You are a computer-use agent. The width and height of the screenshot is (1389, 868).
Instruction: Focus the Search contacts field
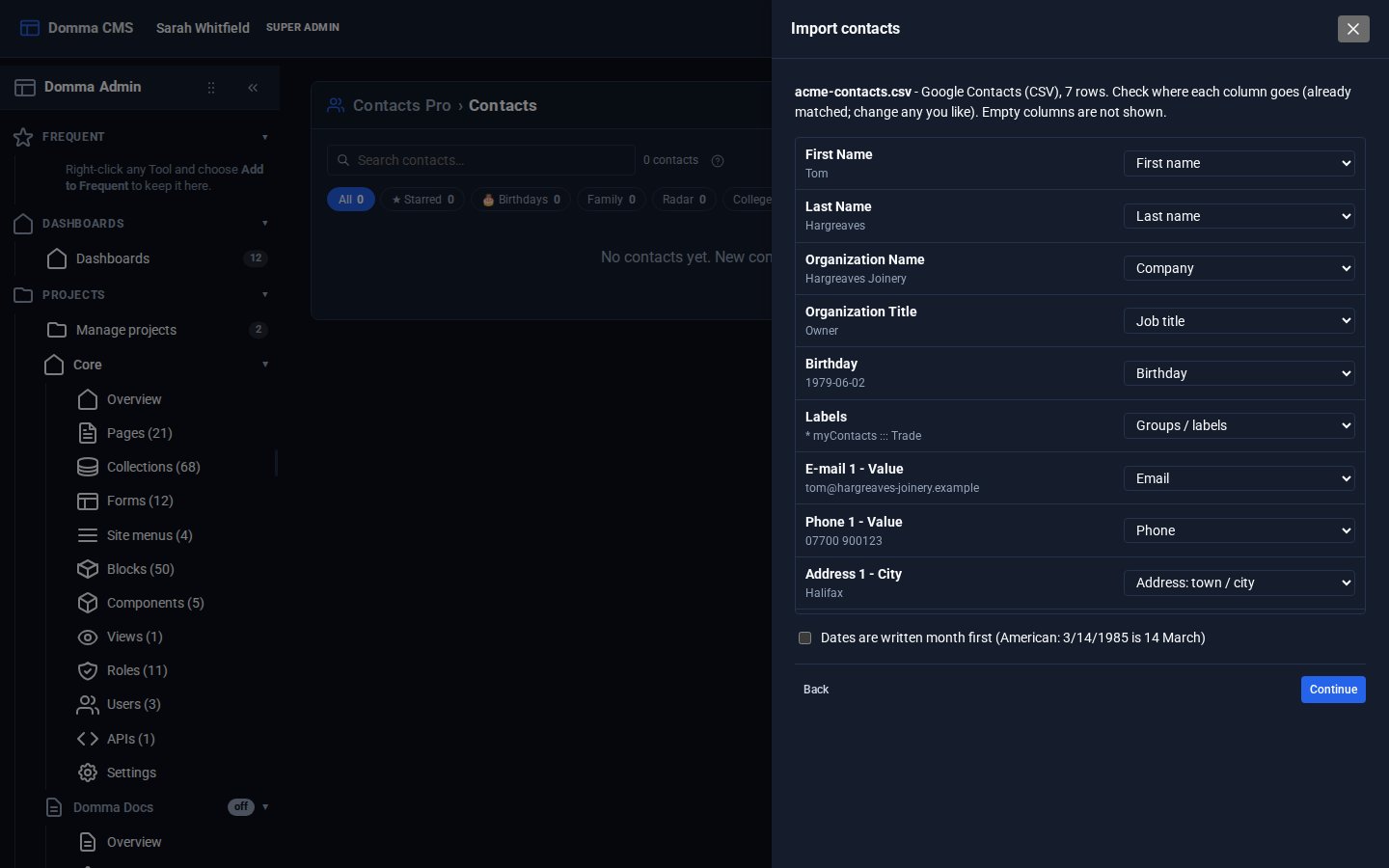(x=481, y=160)
